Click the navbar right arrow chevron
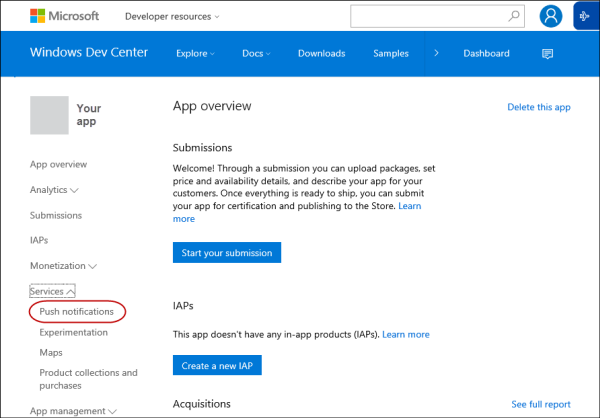The height and width of the screenshot is (418, 600). tap(436, 53)
